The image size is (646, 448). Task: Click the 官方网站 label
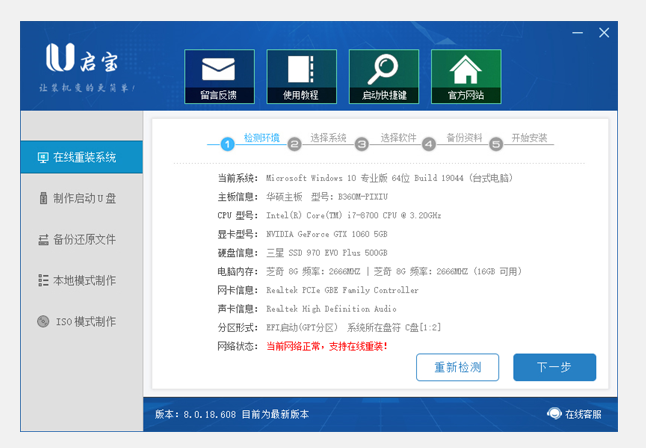pos(466,95)
